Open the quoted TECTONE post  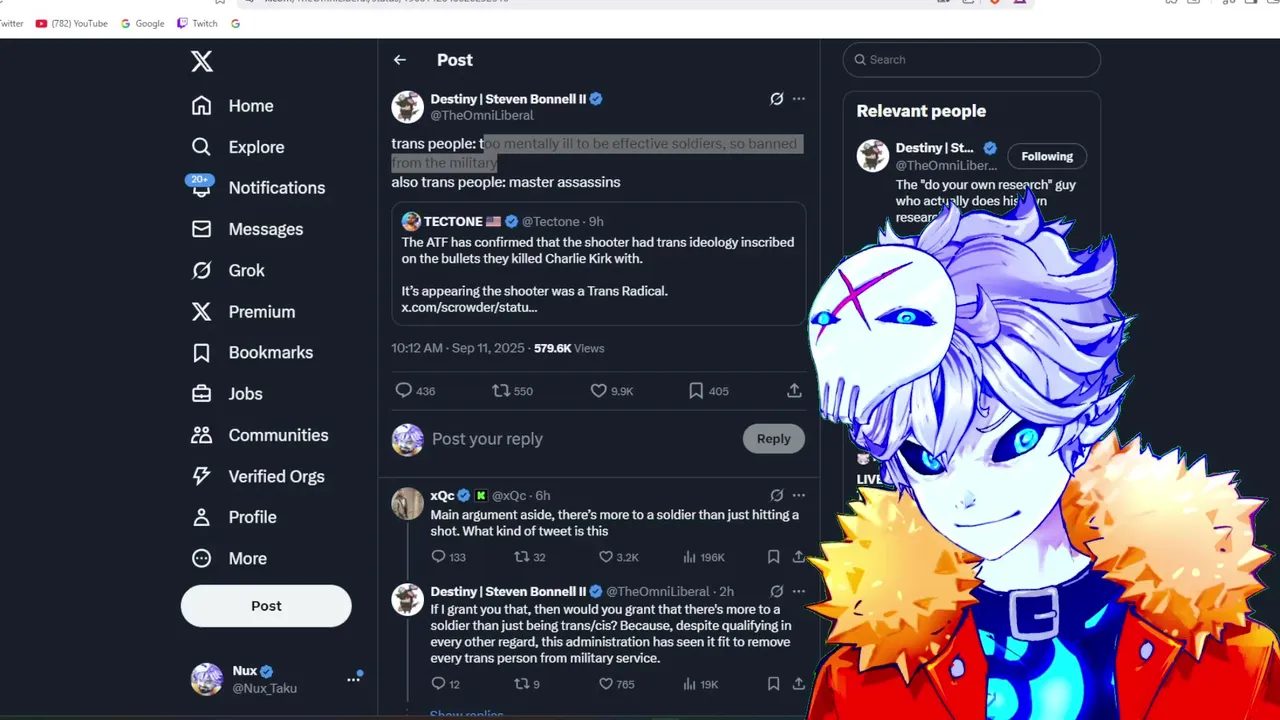[598, 264]
